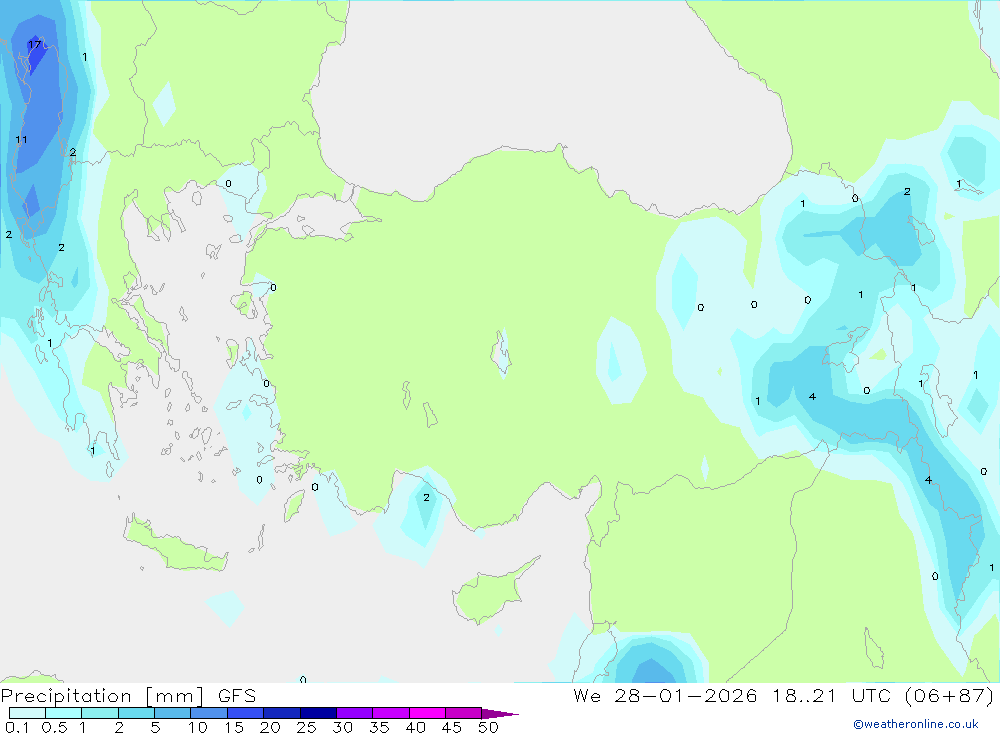Click legend scale label 40

[416, 727]
